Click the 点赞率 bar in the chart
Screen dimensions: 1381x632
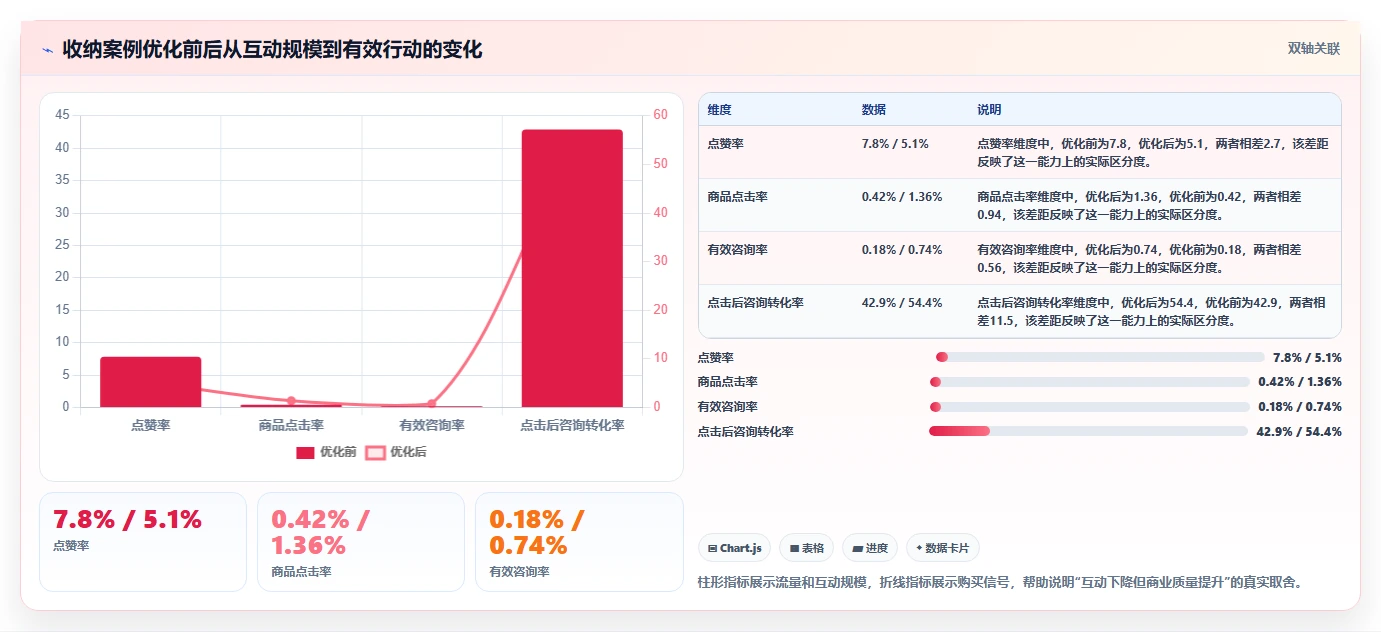tap(151, 382)
